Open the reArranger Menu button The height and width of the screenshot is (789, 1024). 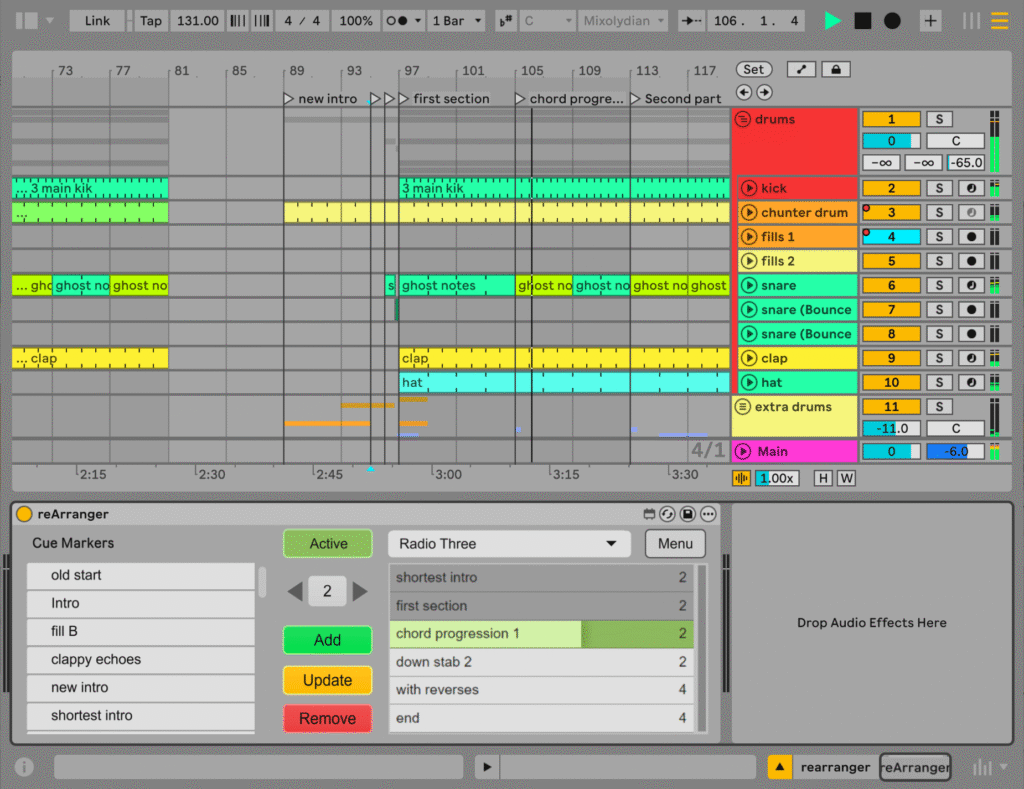pos(675,543)
